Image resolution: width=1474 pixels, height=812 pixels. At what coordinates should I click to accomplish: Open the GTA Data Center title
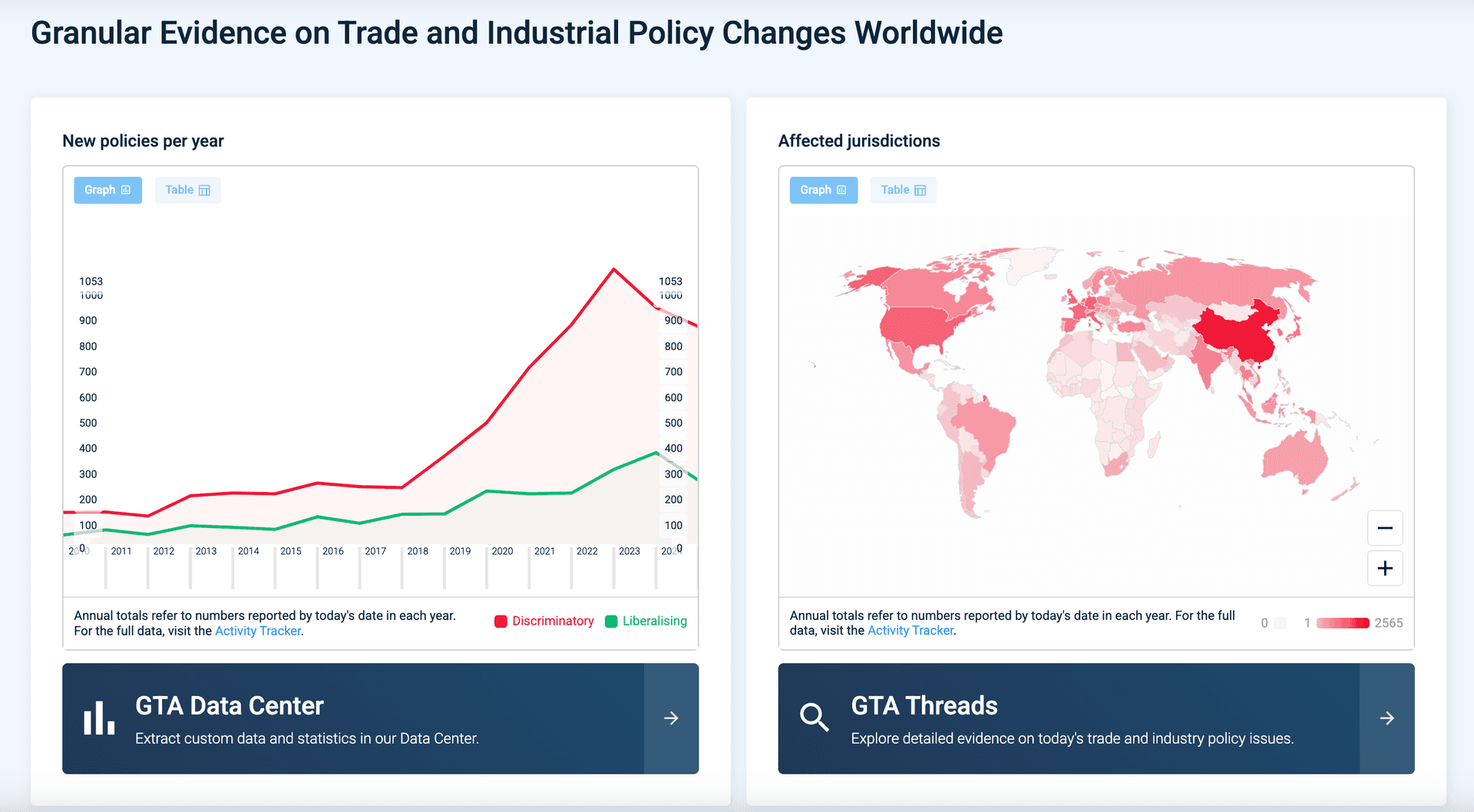pyautogui.click(x=230, y=705)
